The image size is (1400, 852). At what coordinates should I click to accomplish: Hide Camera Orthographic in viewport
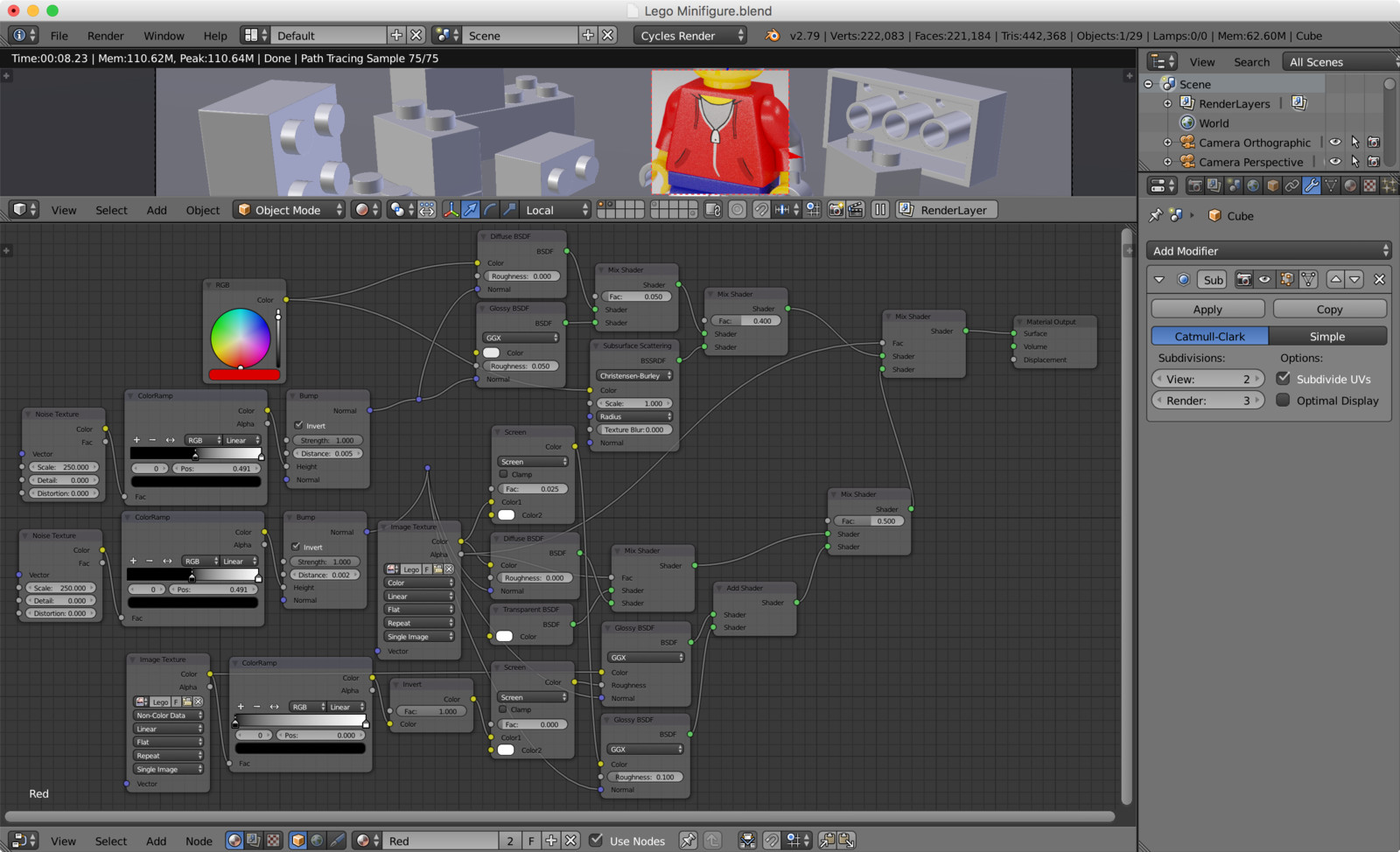click(1335, 143)
